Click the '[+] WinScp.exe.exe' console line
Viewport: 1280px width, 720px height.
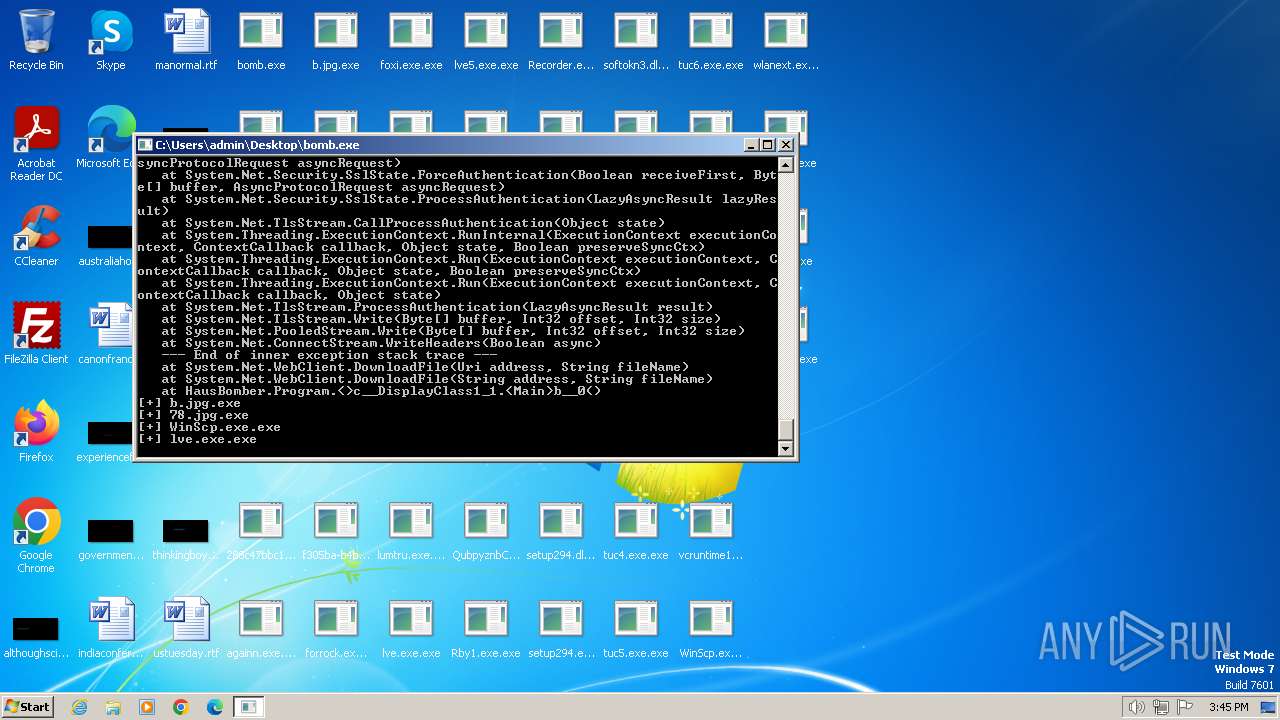(209, 427)
